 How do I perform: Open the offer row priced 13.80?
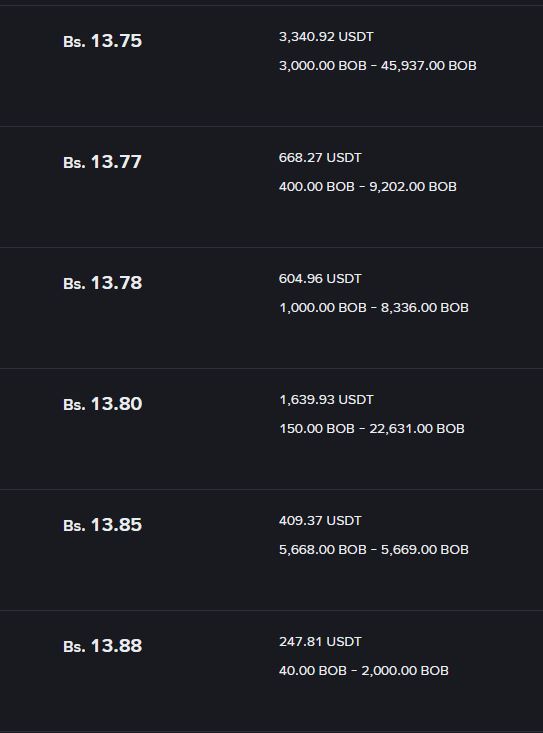pyautogui.click(x=272, y=429)
